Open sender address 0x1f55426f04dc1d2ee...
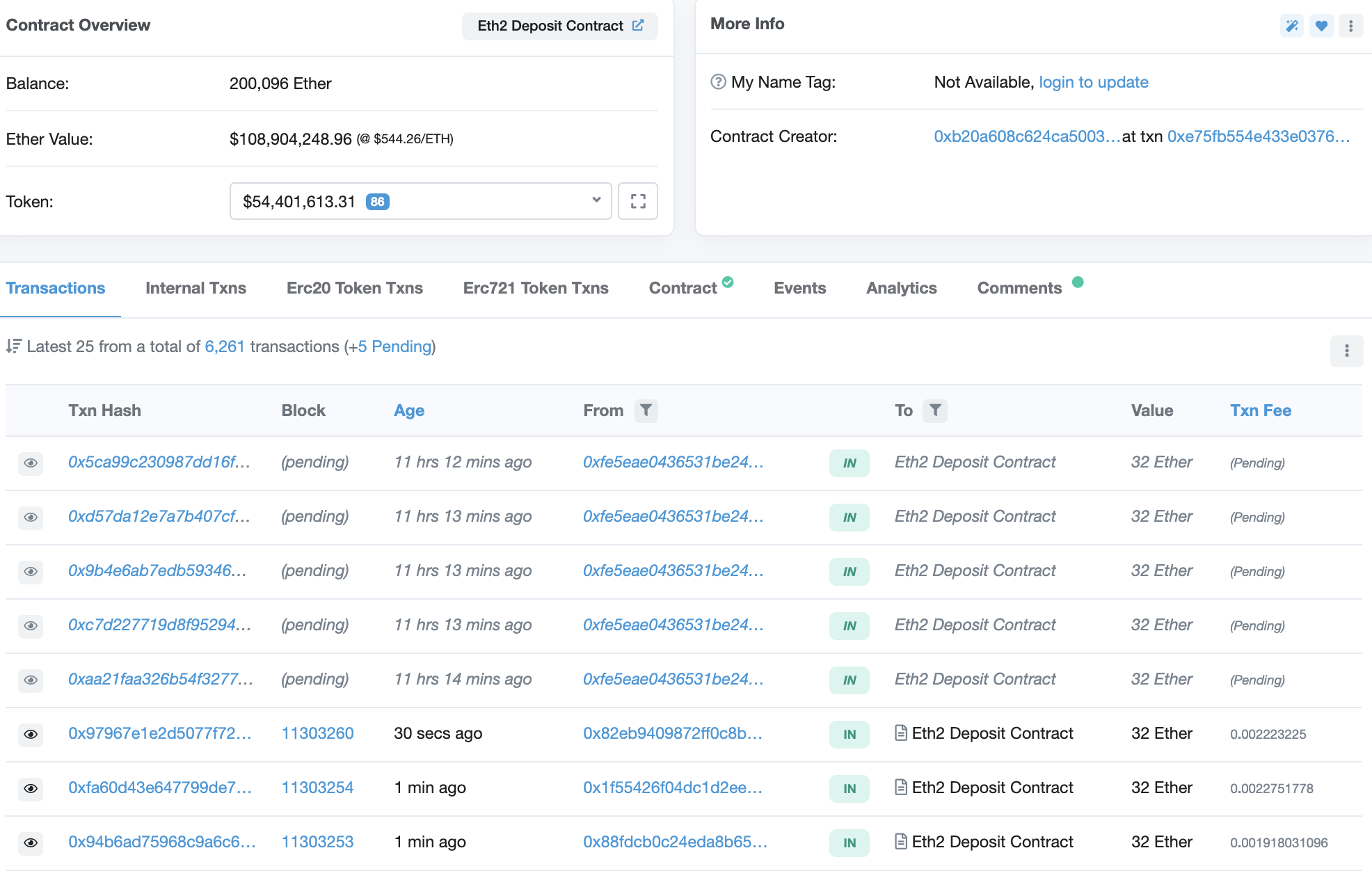This screenshot has width=1372, height=871. (x=673, y=788)
